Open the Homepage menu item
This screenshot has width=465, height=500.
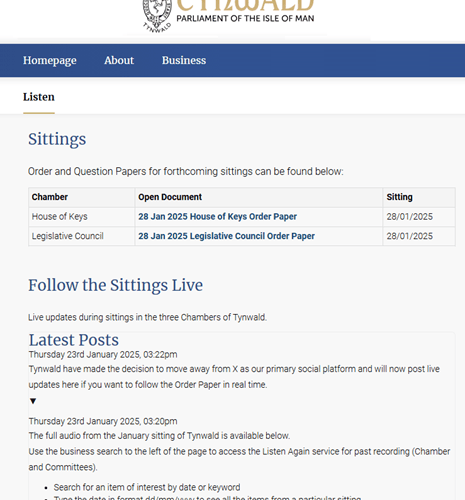(50, 60)
